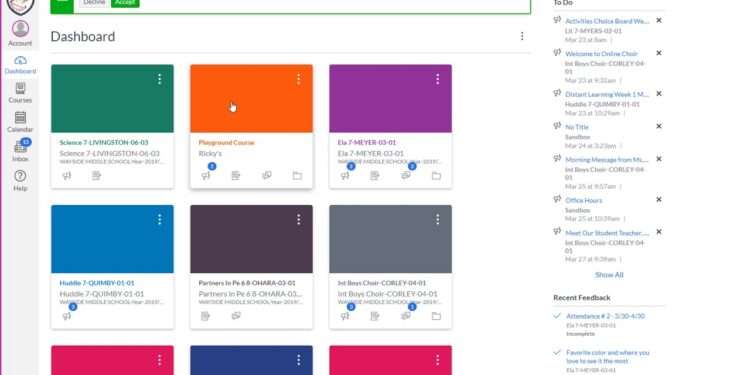Image resolution: width=750 pixels, height=375 pixels.
Task: Open announcements icon on Huddle 7-QUIMBY card
Action: tap(67, 316)
